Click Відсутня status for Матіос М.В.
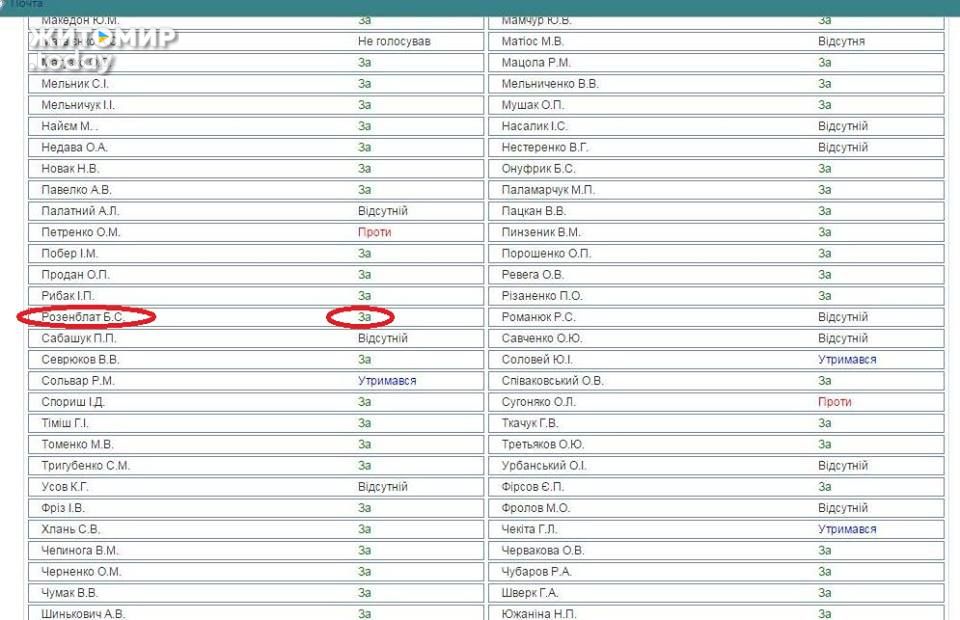This screenshot has width=960, height=620. coord(841,42)
